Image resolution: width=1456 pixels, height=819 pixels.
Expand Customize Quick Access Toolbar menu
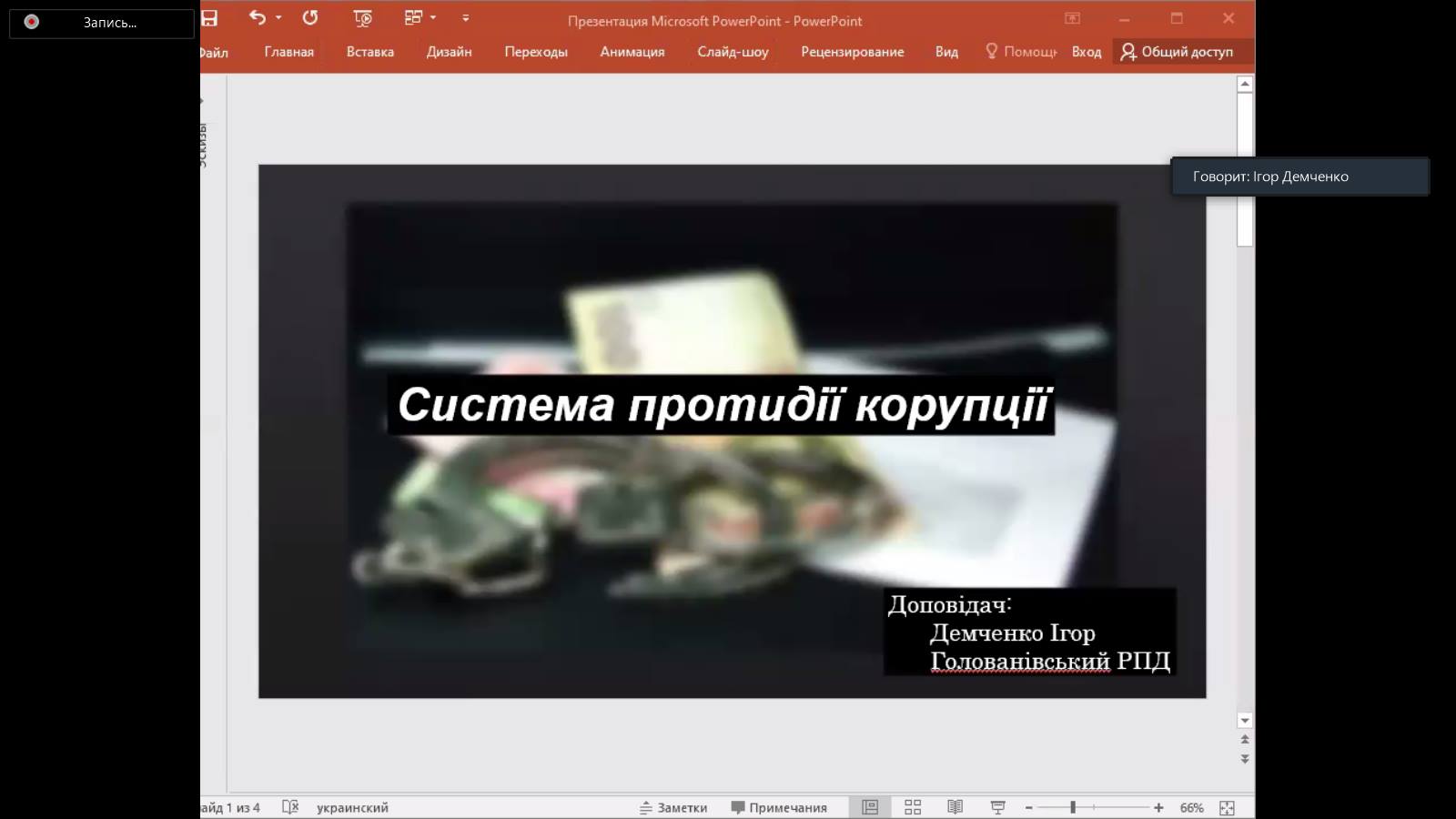[466, 18]
